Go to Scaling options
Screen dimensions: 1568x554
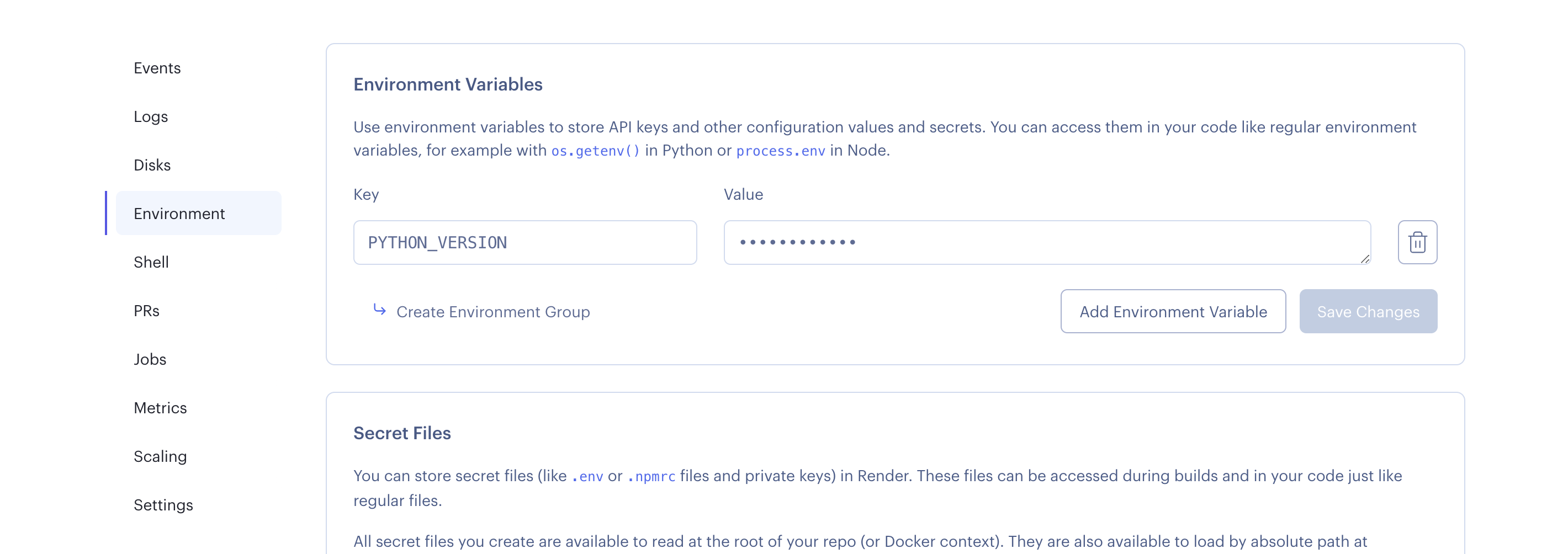(160, 457)
